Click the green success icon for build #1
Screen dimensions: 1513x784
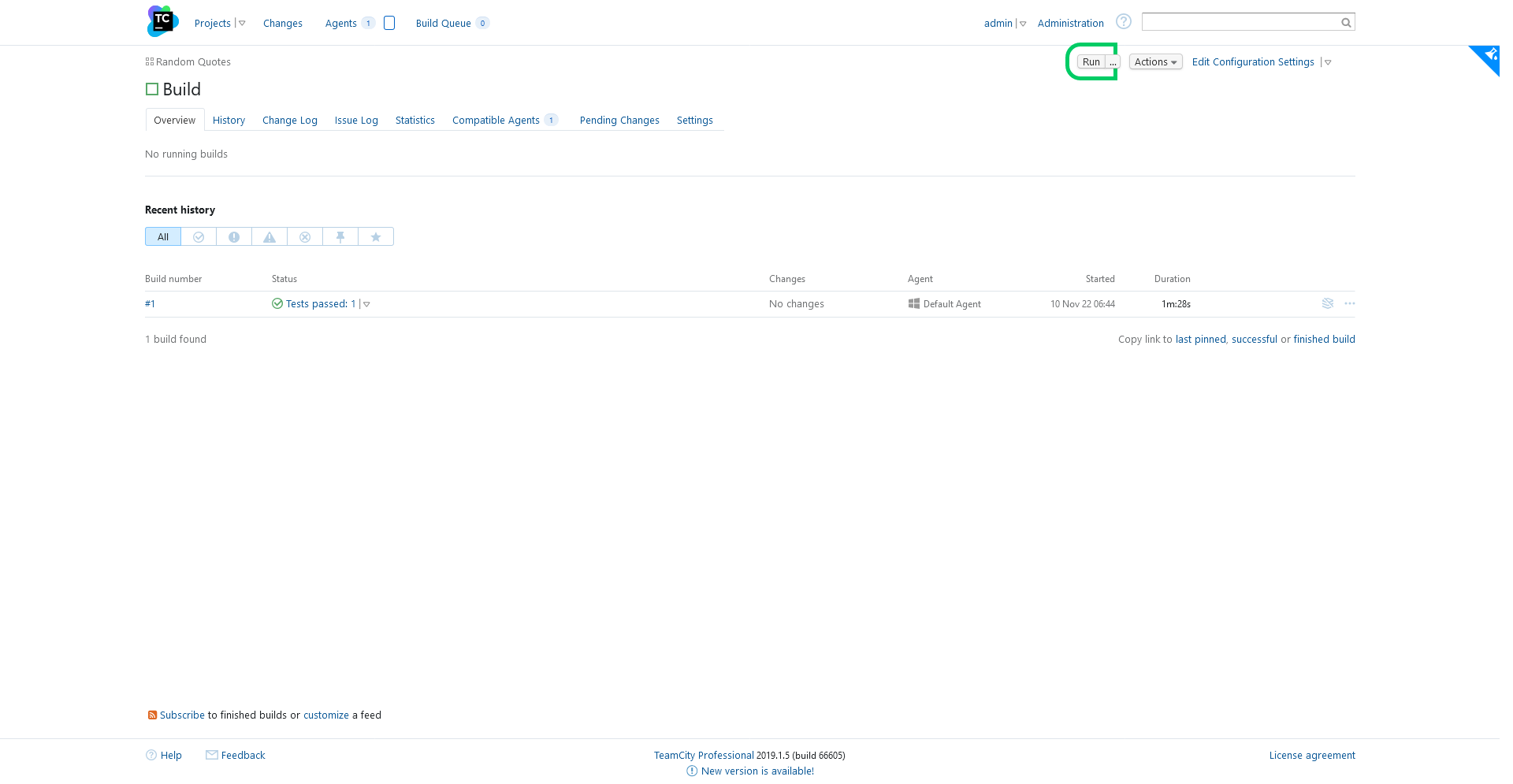[277, 303]
